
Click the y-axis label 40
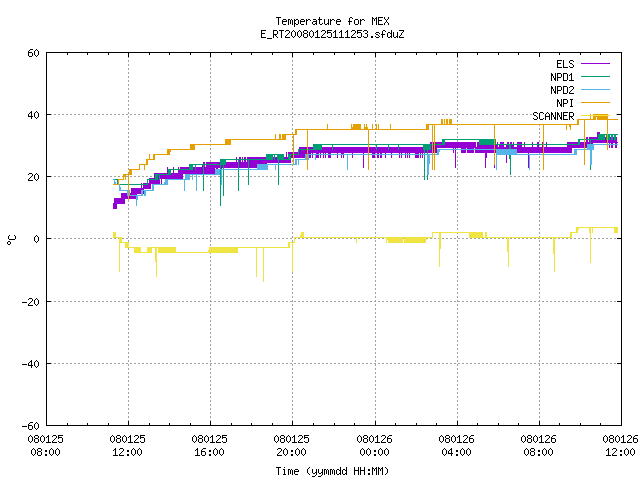(x=33, y=115)
